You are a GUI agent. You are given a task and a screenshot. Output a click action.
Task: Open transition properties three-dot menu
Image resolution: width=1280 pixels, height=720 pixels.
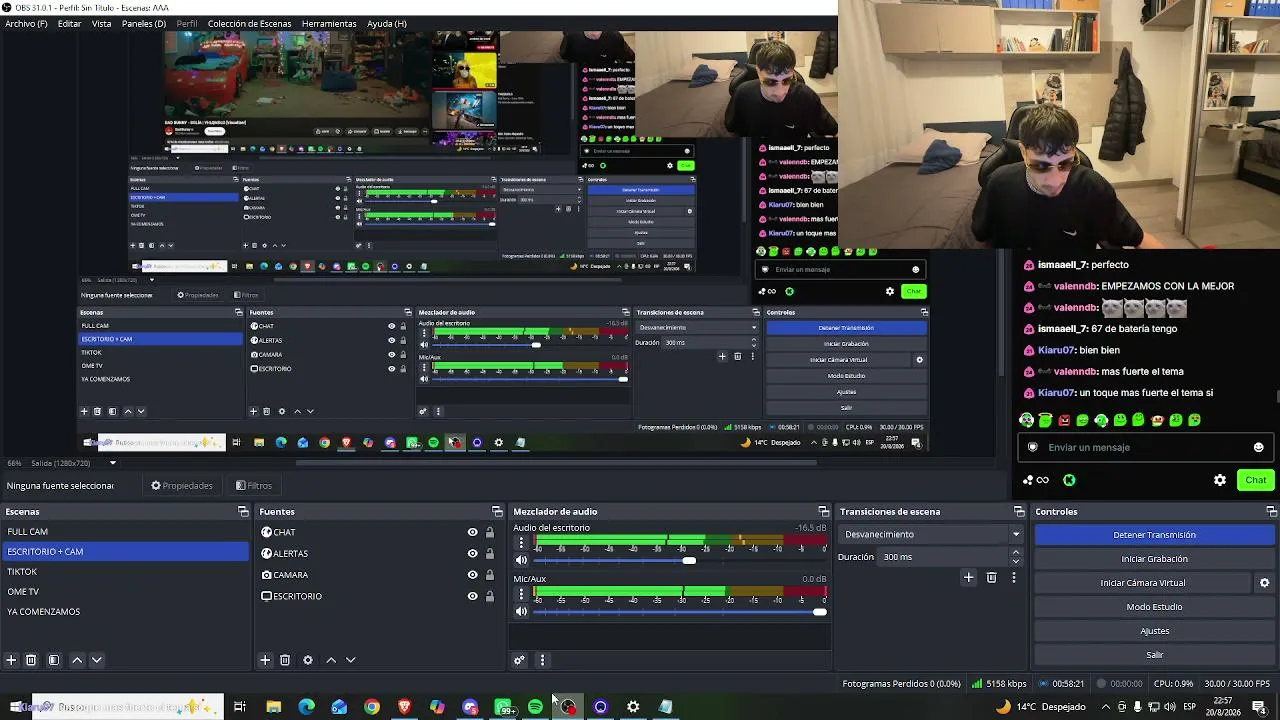pos(1014,577)
